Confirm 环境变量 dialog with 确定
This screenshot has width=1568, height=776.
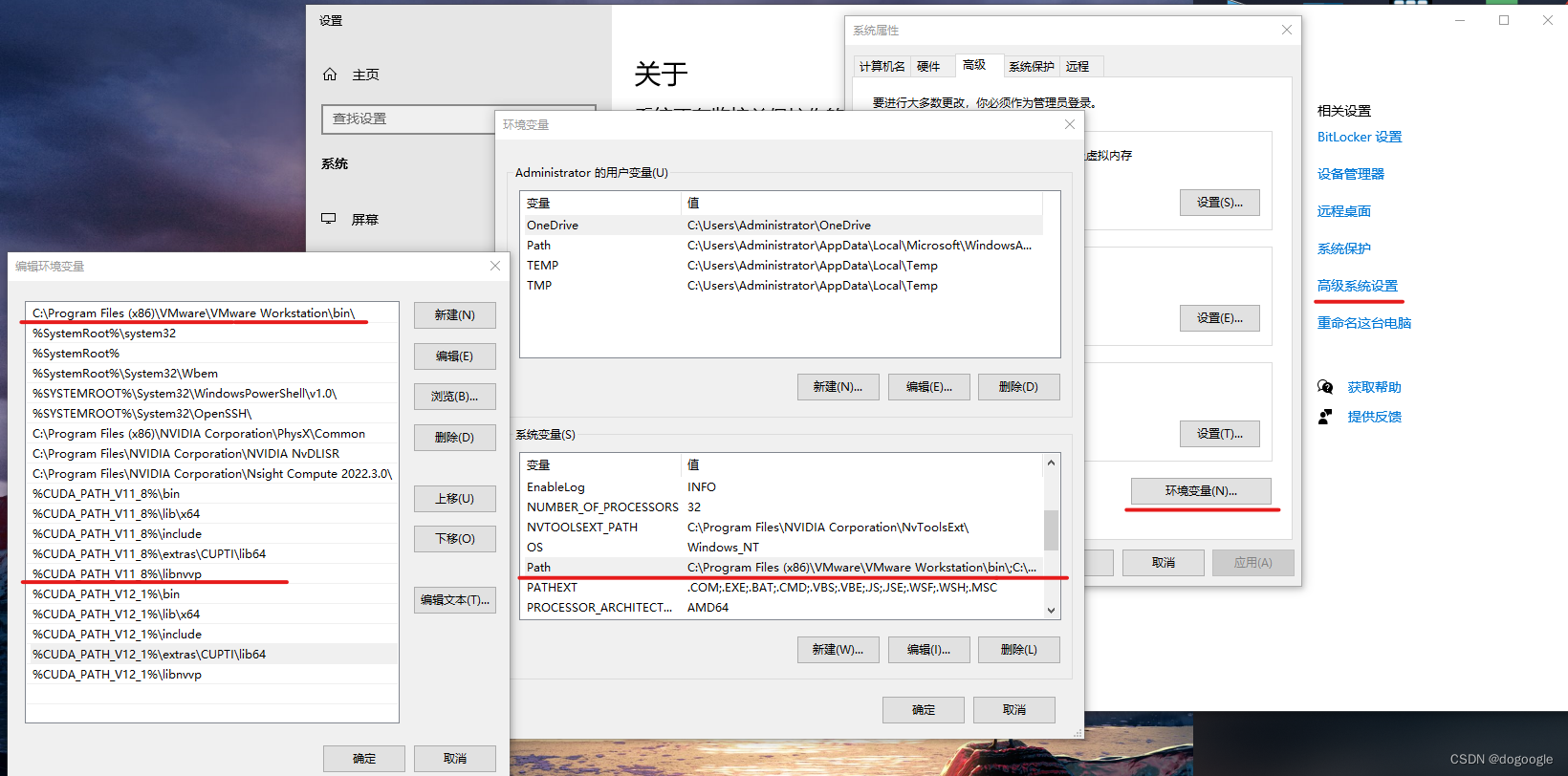(x=924, y=710)
